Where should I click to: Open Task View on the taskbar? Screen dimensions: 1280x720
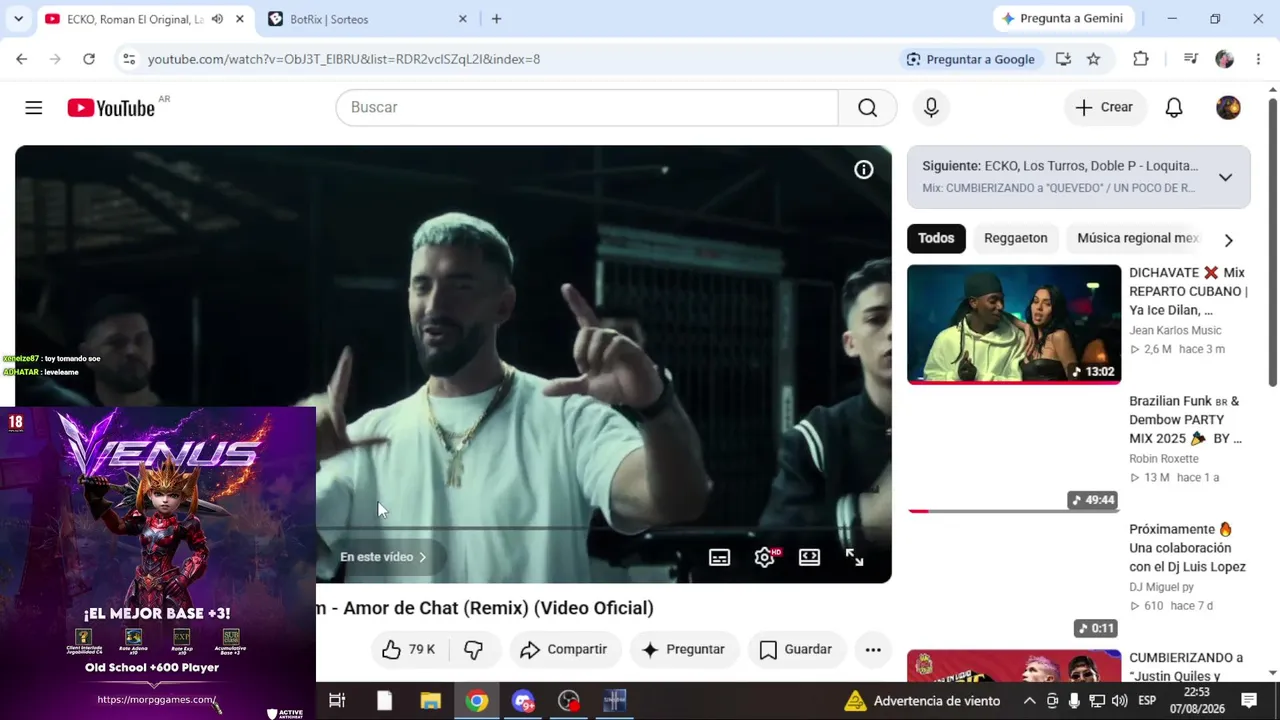pos(337,701)
